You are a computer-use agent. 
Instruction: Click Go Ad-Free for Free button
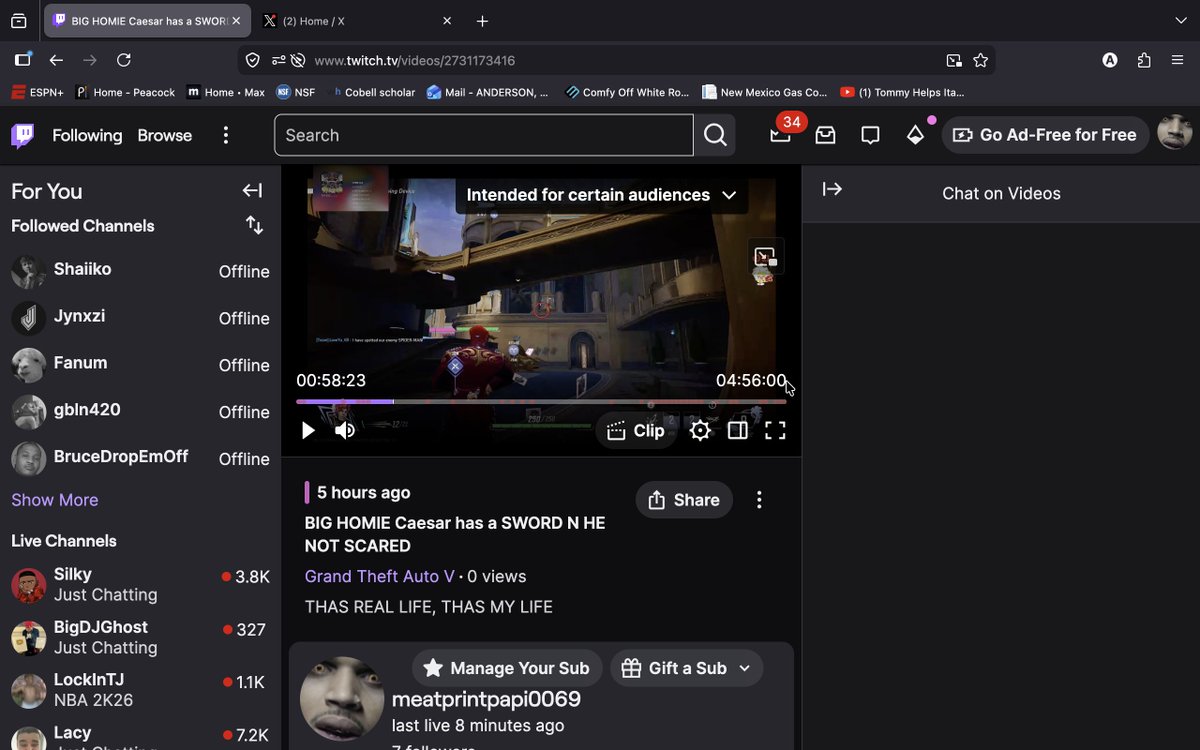(1044, 135)
